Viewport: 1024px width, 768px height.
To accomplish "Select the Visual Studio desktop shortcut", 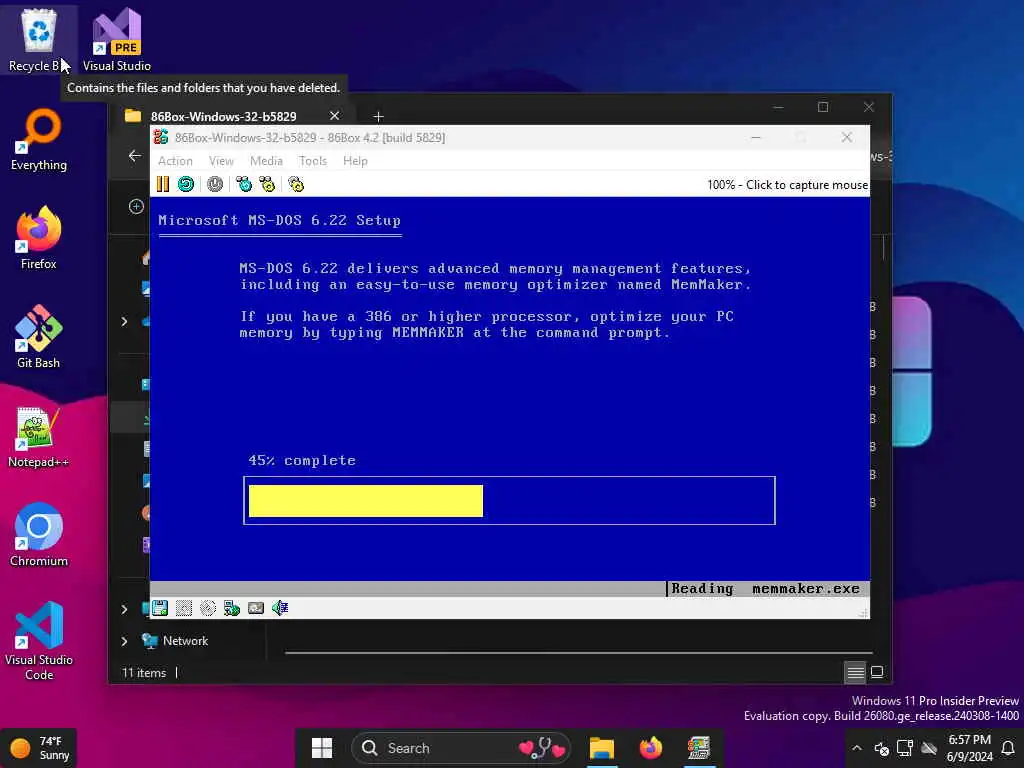I will point(117,39).
